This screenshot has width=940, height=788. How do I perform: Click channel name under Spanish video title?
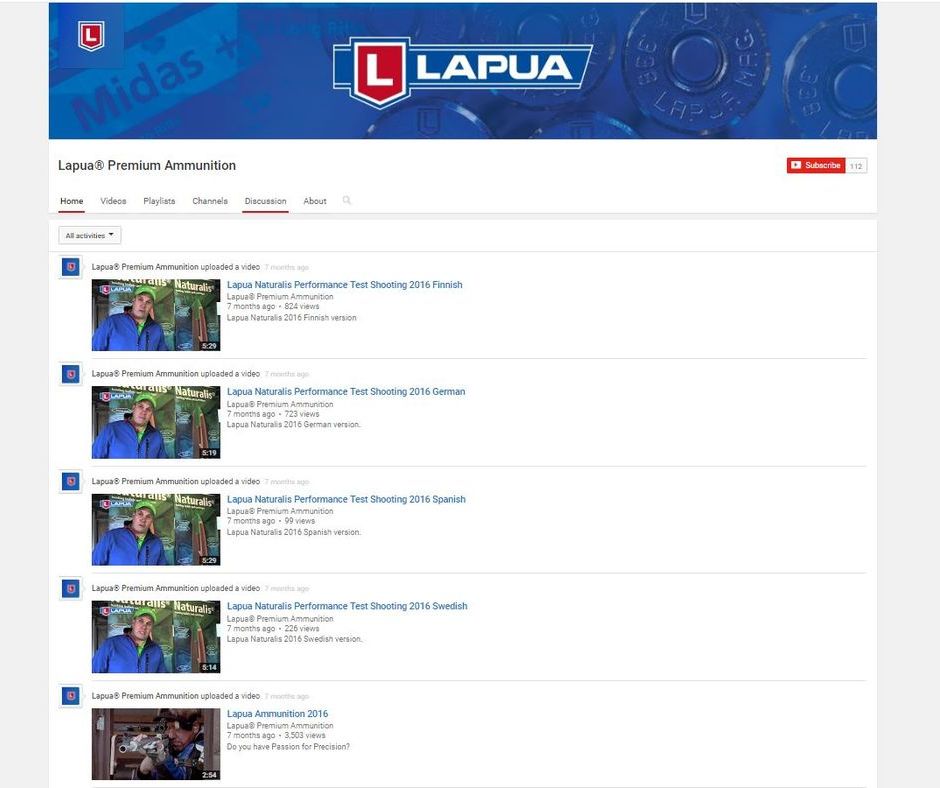[280, 511]
